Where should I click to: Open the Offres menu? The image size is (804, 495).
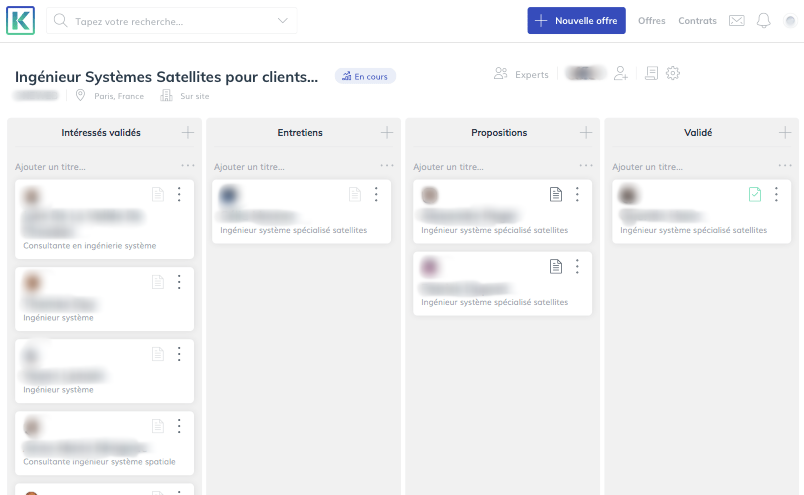(652, 21)
